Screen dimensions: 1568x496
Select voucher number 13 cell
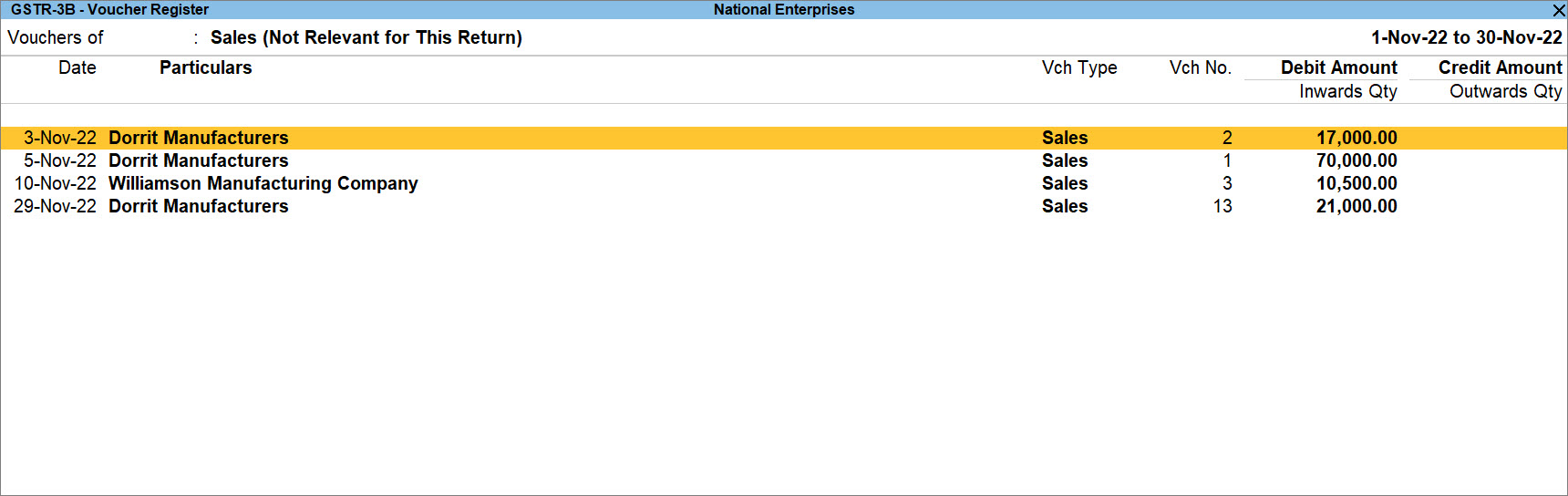[1222, 206]
